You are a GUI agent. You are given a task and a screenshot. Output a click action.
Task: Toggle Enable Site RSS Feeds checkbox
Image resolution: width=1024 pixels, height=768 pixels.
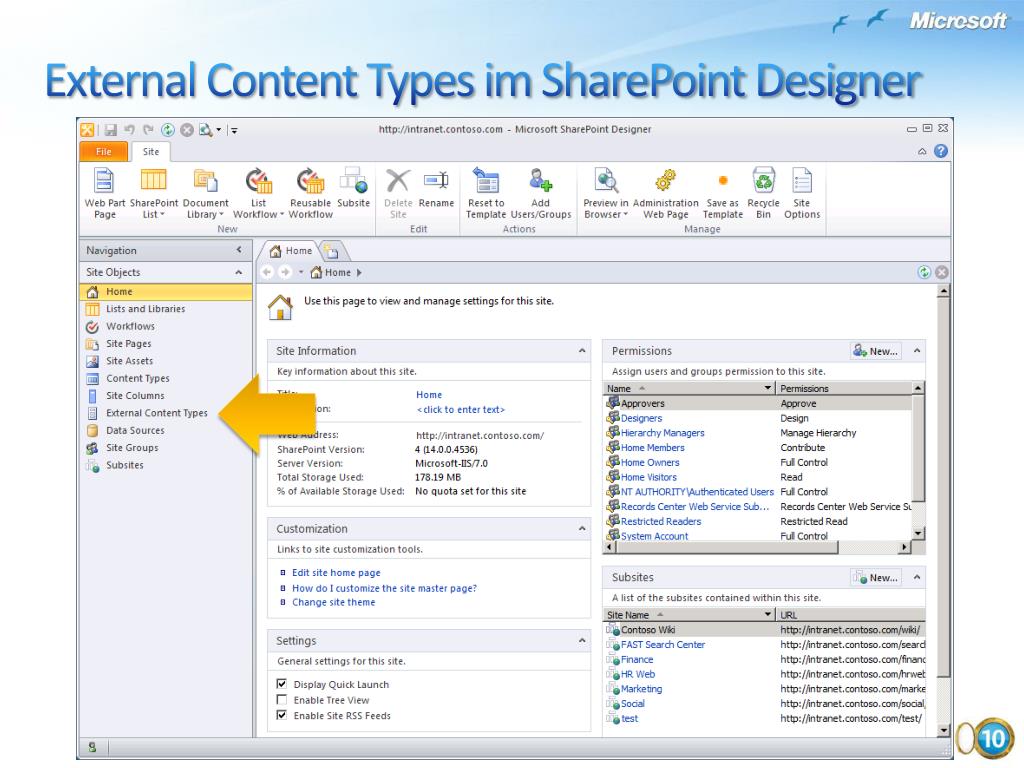coord(281,715)
